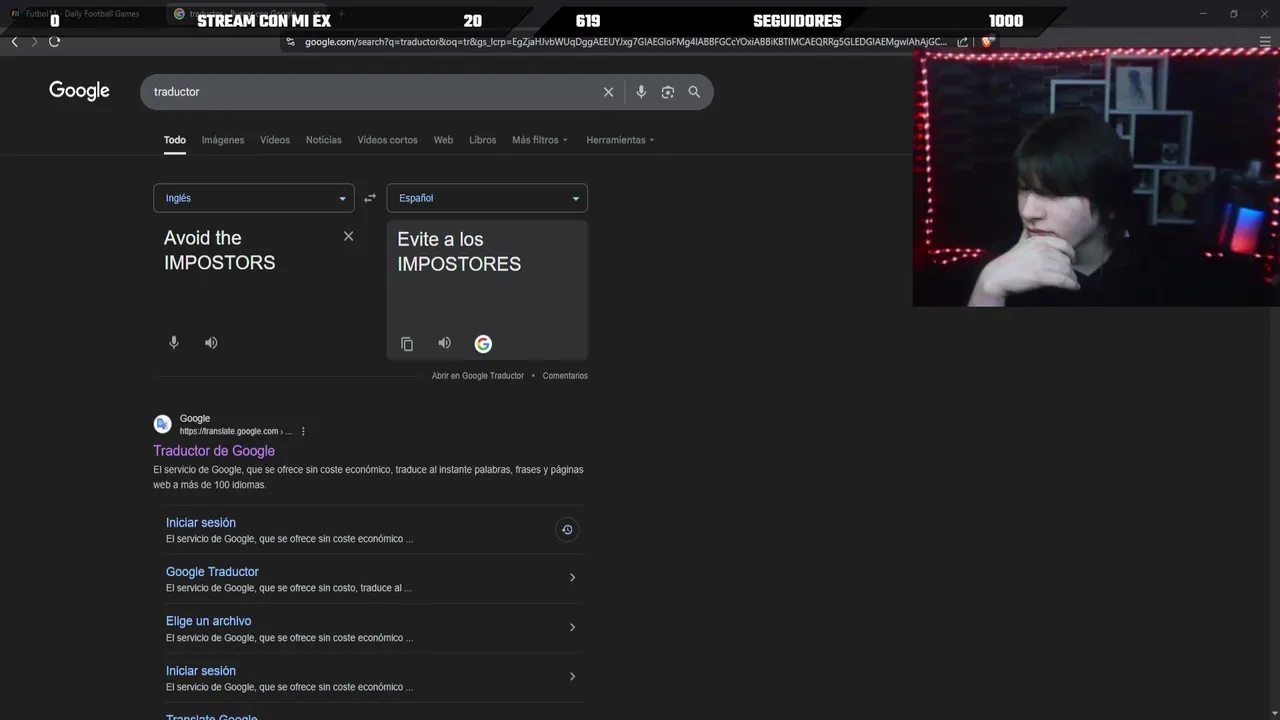
Task: Open the Noticias tab
Action: pos(323,140)
